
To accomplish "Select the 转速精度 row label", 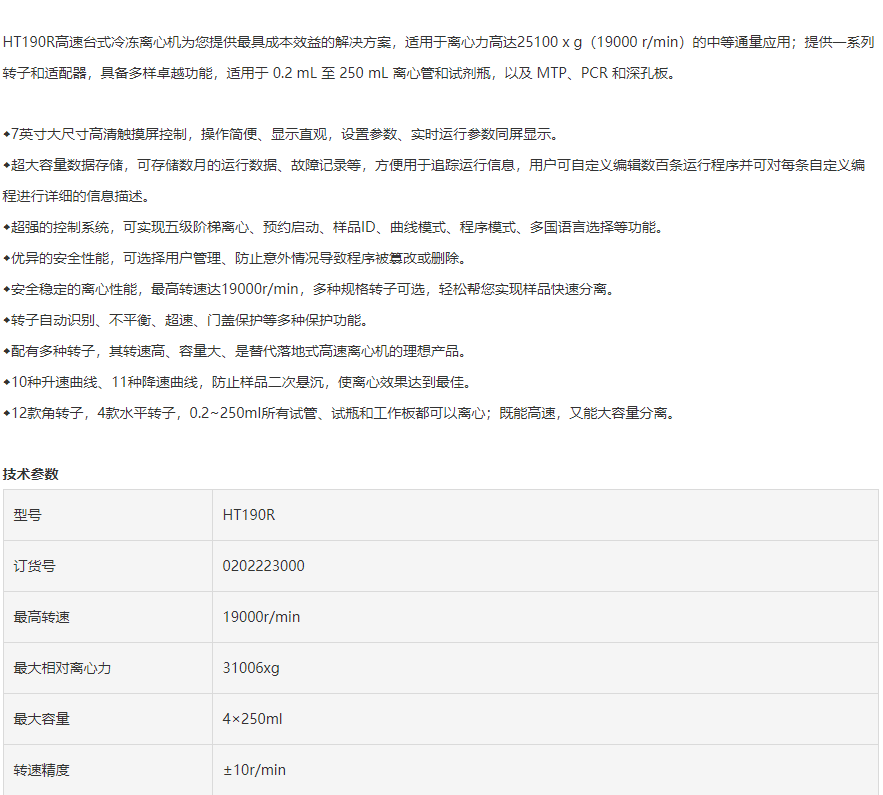I will coord(42,770).
